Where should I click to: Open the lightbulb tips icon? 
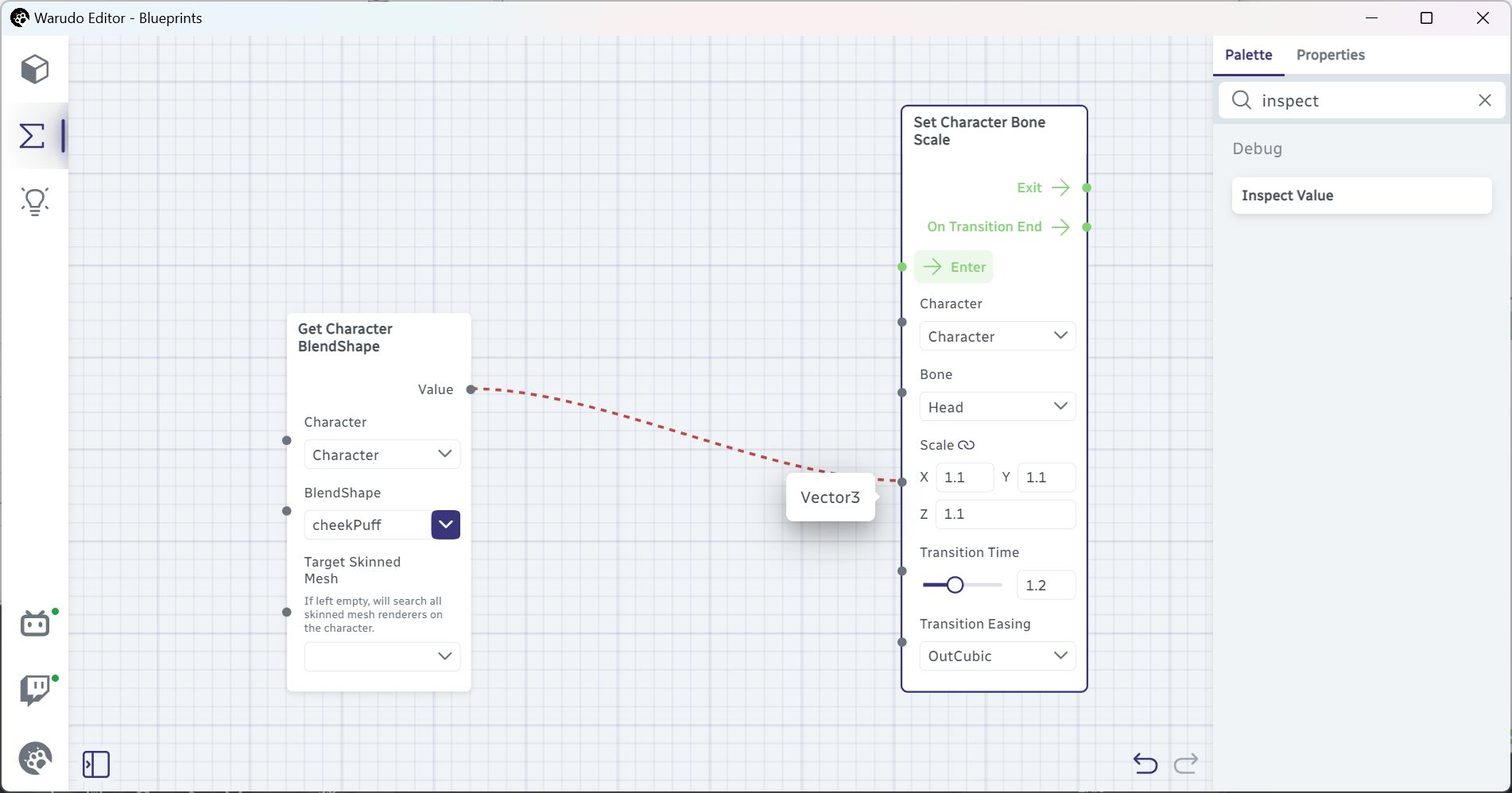pos(35,202)
